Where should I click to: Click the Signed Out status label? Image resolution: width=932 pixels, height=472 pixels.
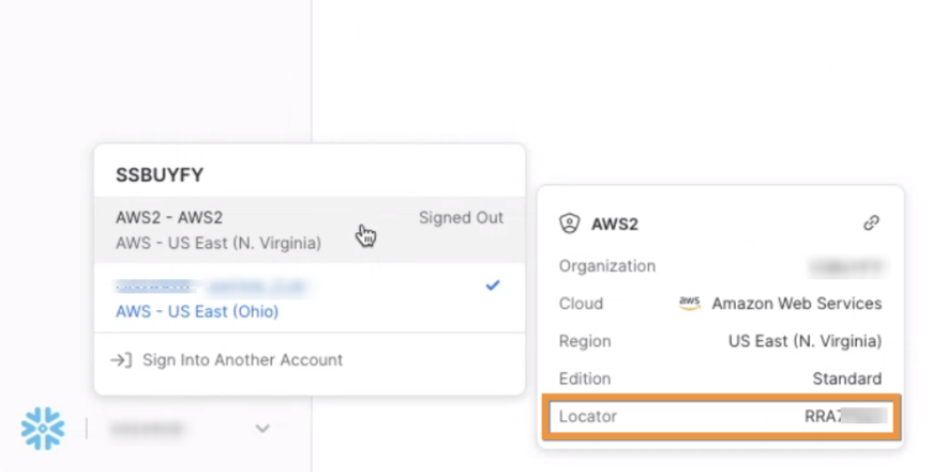pos(461,218)
